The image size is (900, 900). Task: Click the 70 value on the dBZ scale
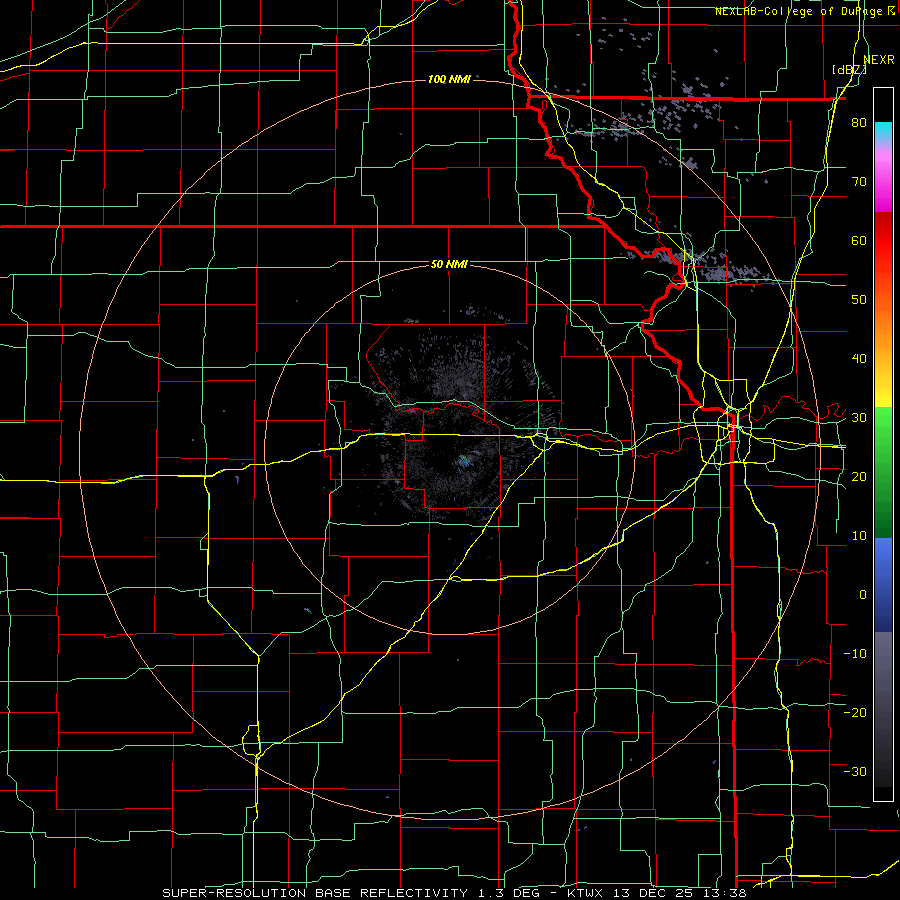coord(859,181)
